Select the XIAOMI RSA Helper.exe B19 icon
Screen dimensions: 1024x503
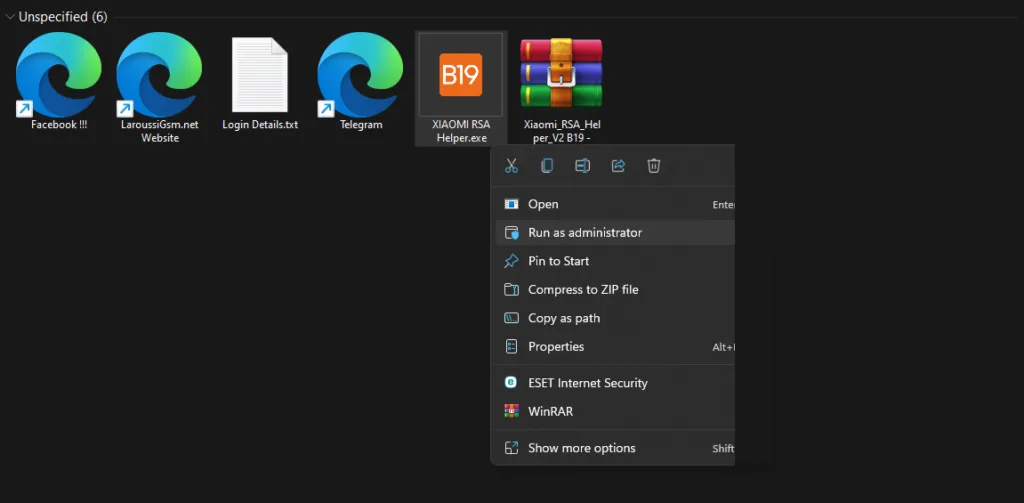tap(460, 74)
